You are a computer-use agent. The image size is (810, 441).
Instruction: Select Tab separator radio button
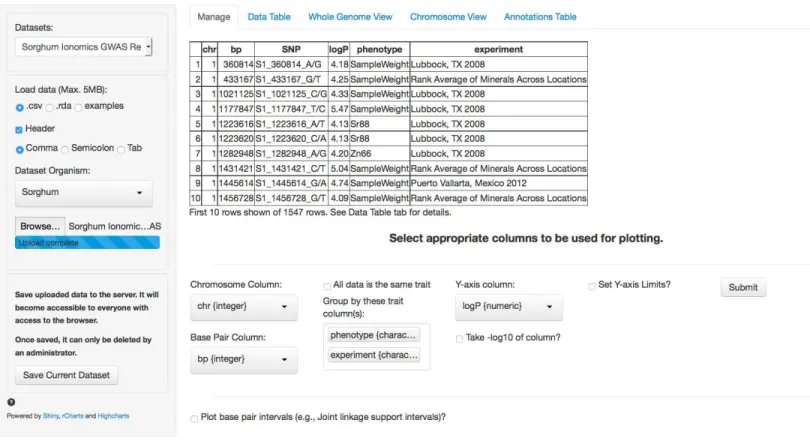(x=121, y=150)
